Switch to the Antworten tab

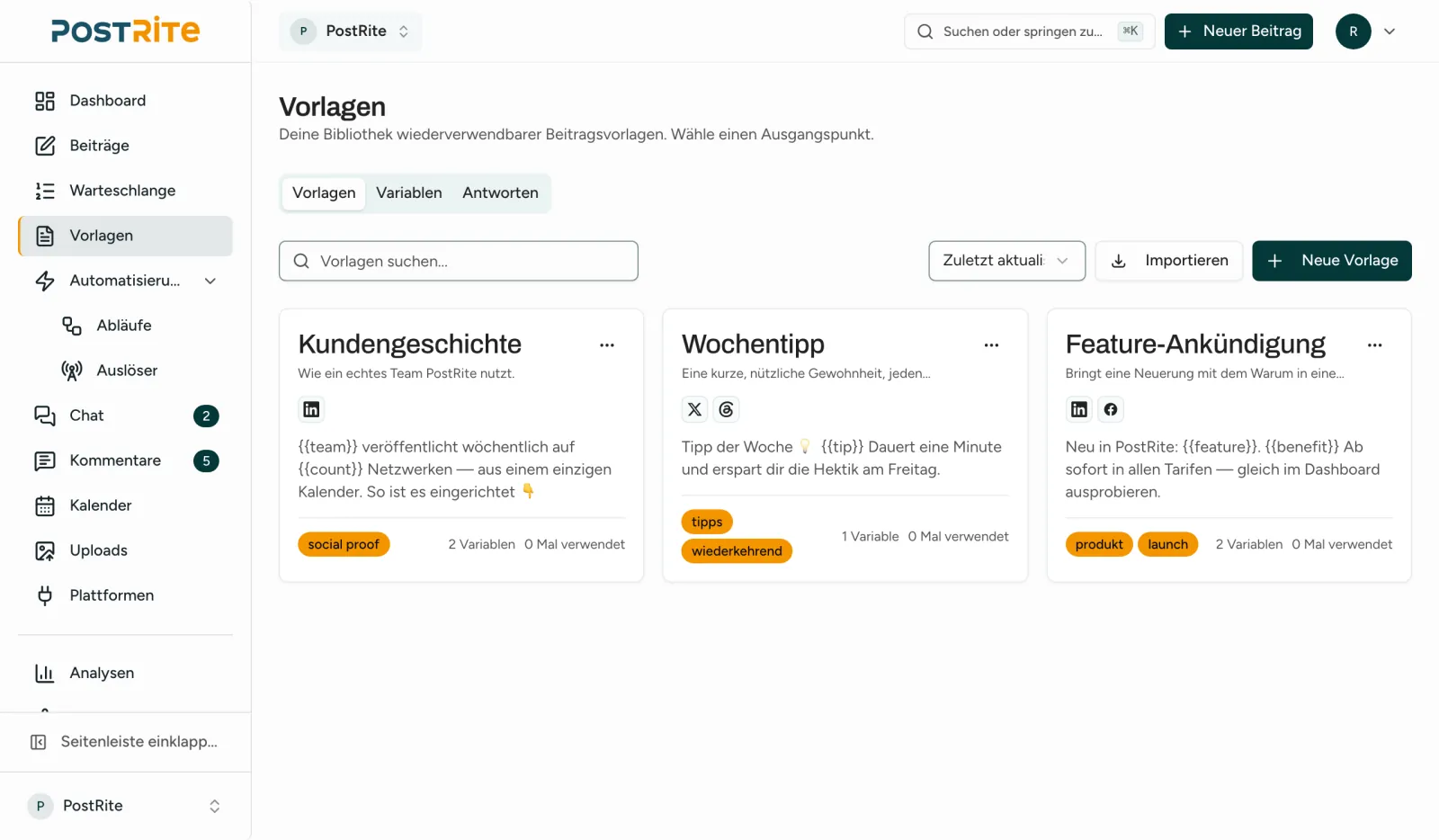(x=500, y=192)
